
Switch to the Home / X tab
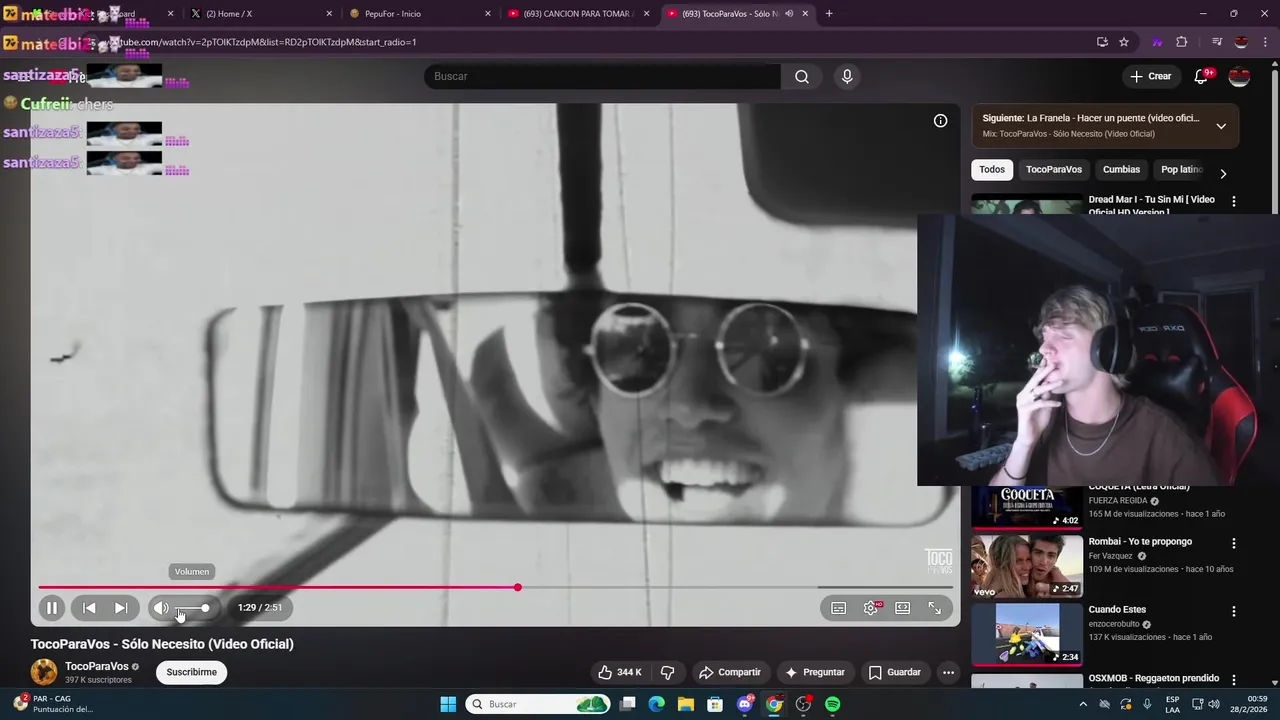pos(260,14)
